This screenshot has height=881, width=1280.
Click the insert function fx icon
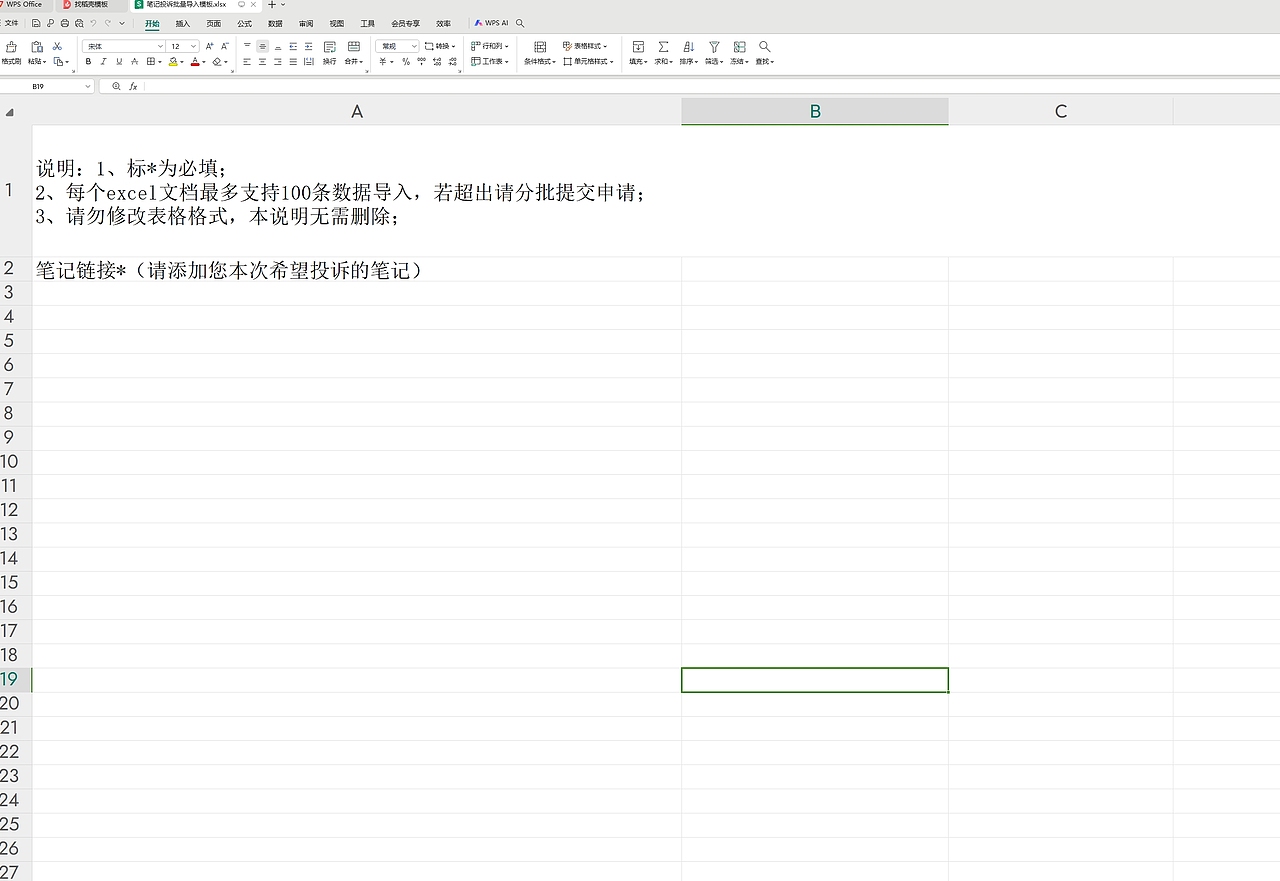click(x=133, y=87)
